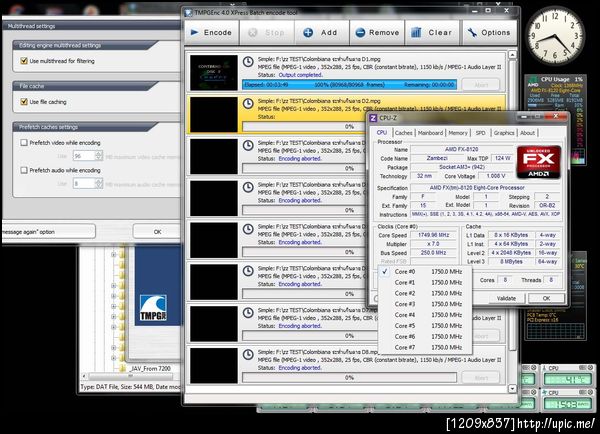Click the AMD FX processor logo in CPU-Z
This screenshot has width=600, height=434.
(539, 162)
